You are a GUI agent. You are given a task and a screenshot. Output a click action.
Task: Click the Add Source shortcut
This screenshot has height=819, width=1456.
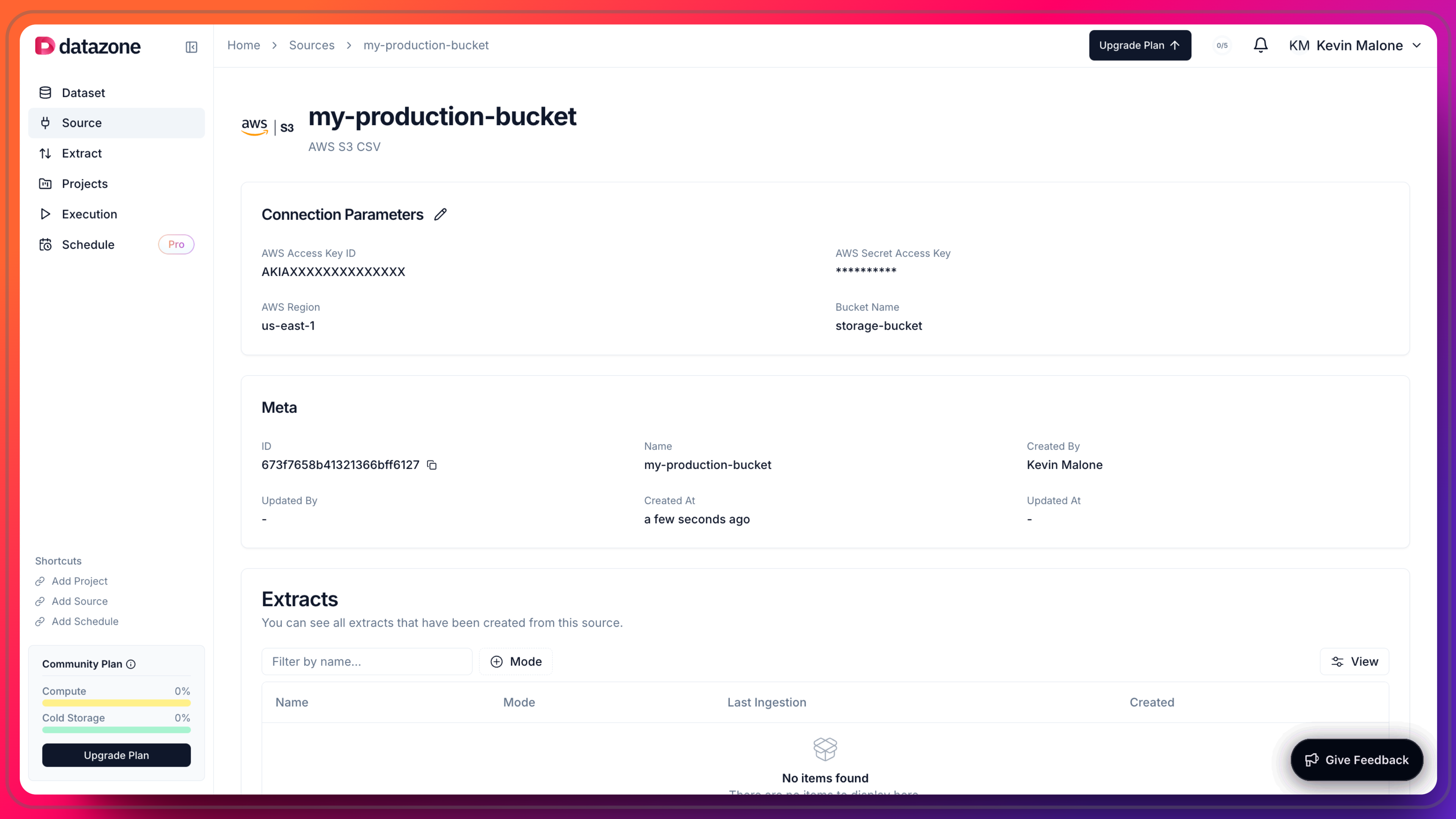click(x=79, y=601)
